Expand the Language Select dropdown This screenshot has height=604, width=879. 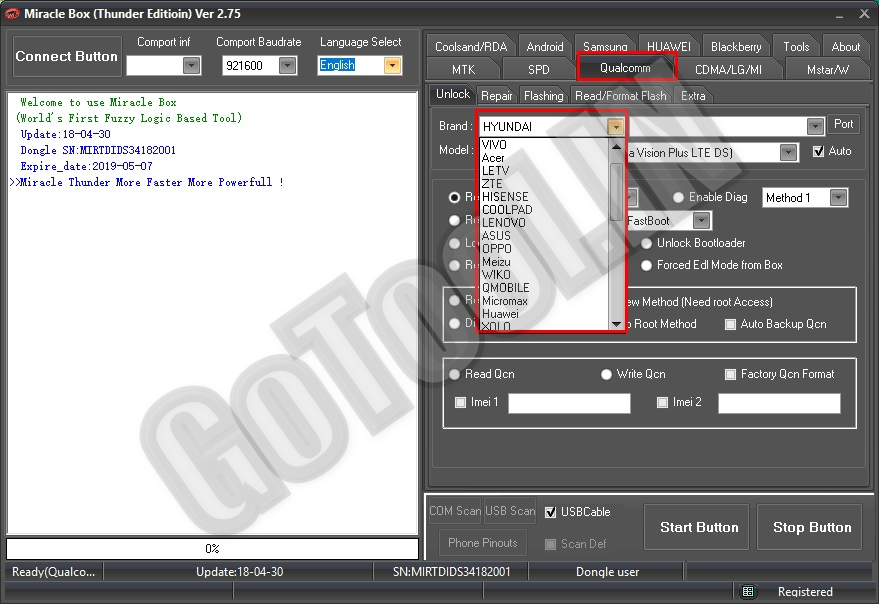click(x=392, y=65)
